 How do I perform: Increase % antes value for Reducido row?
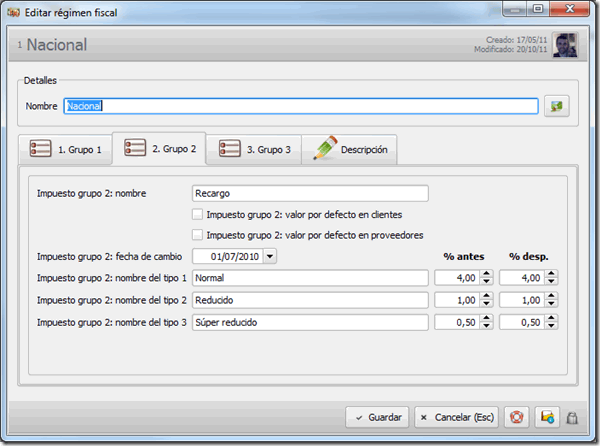486,296
